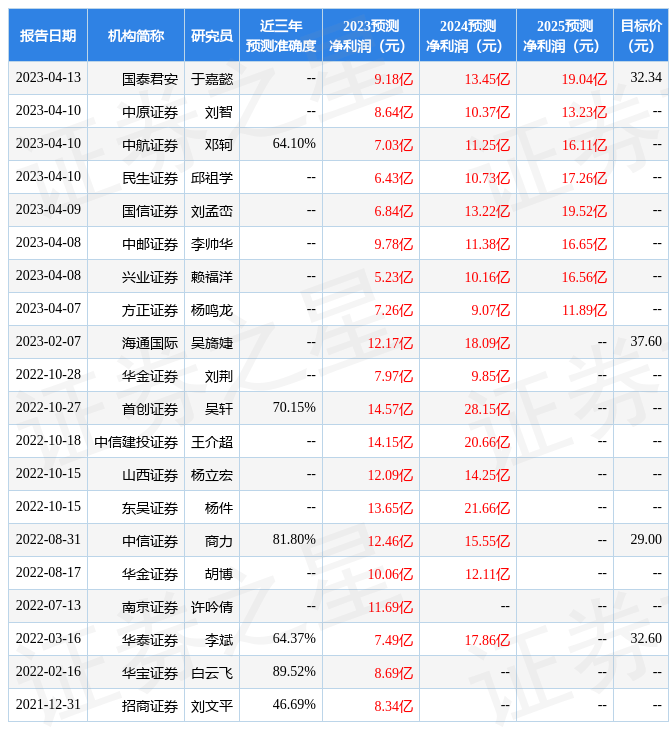
Task: Click the 8.34亿 profit value
Action: (393, 707)
